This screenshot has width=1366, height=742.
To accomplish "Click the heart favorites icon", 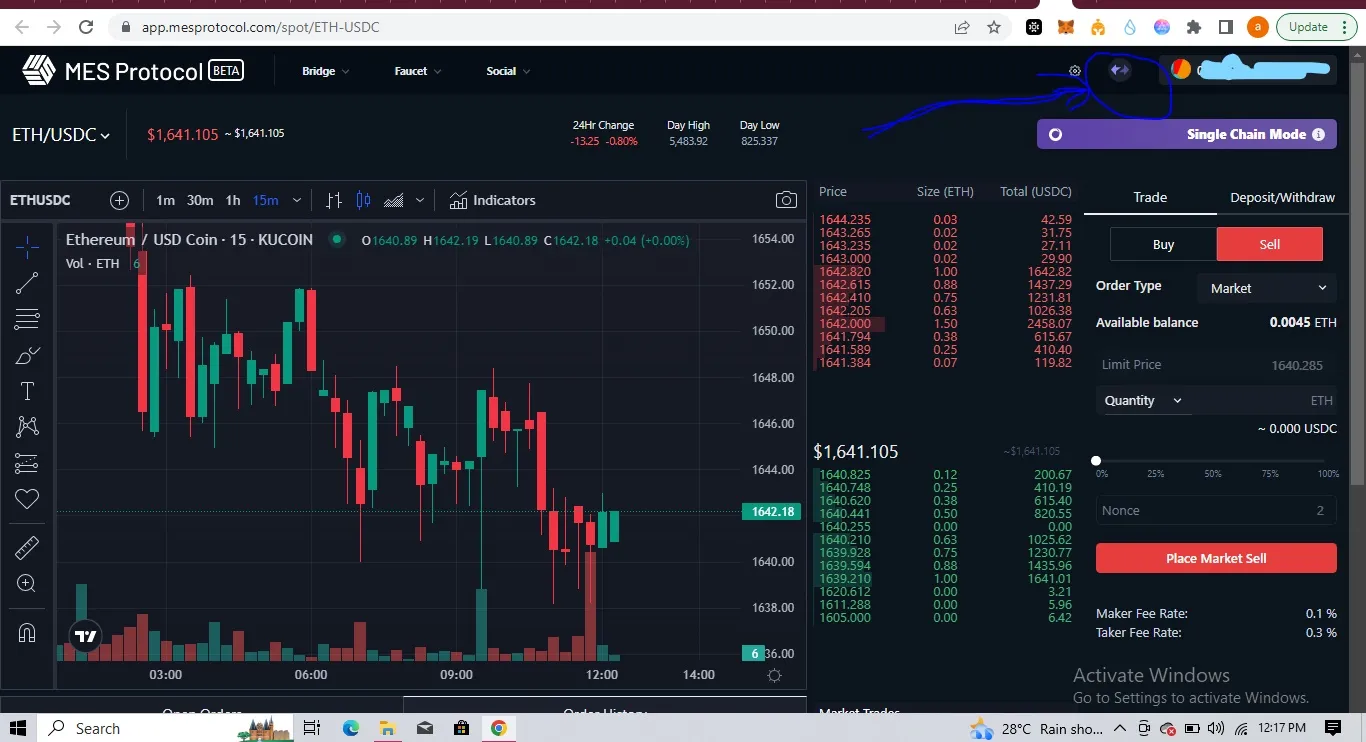I will coord(27,499).
